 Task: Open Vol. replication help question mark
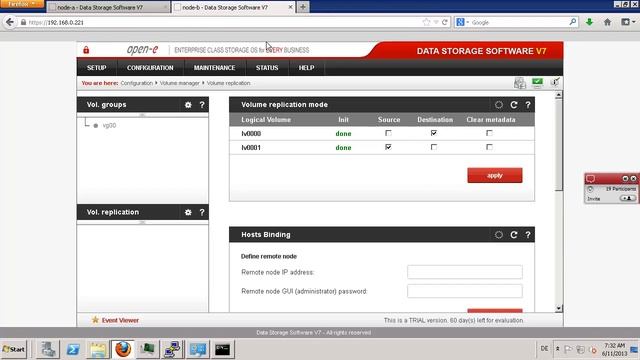tap(202, 212)
